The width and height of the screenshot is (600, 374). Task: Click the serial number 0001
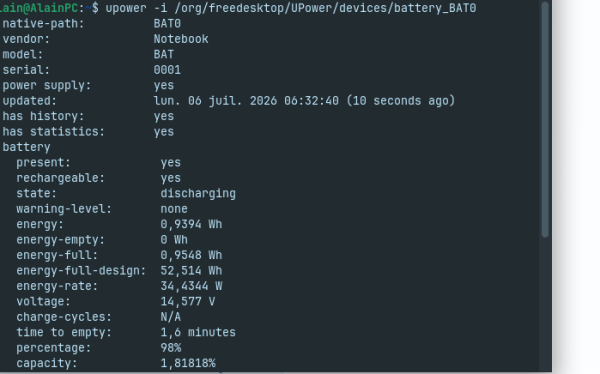pyautogui.click(x=167, y=70)
